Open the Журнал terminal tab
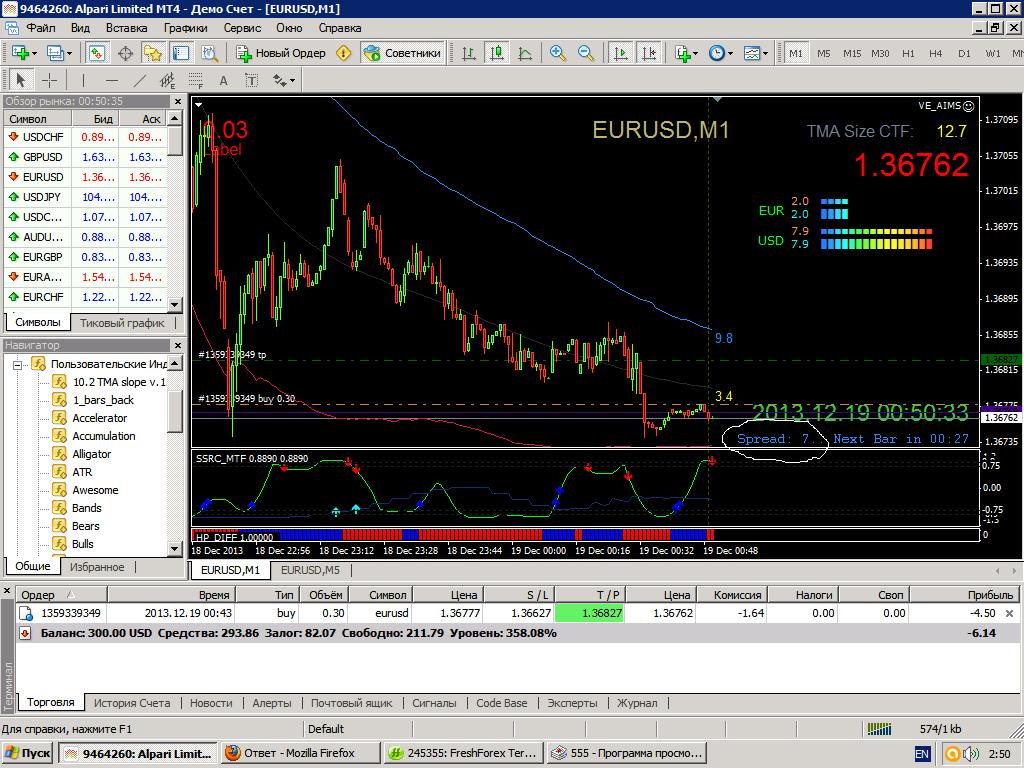This screenshot has height=768, width=1024. (x=637, y=703)
